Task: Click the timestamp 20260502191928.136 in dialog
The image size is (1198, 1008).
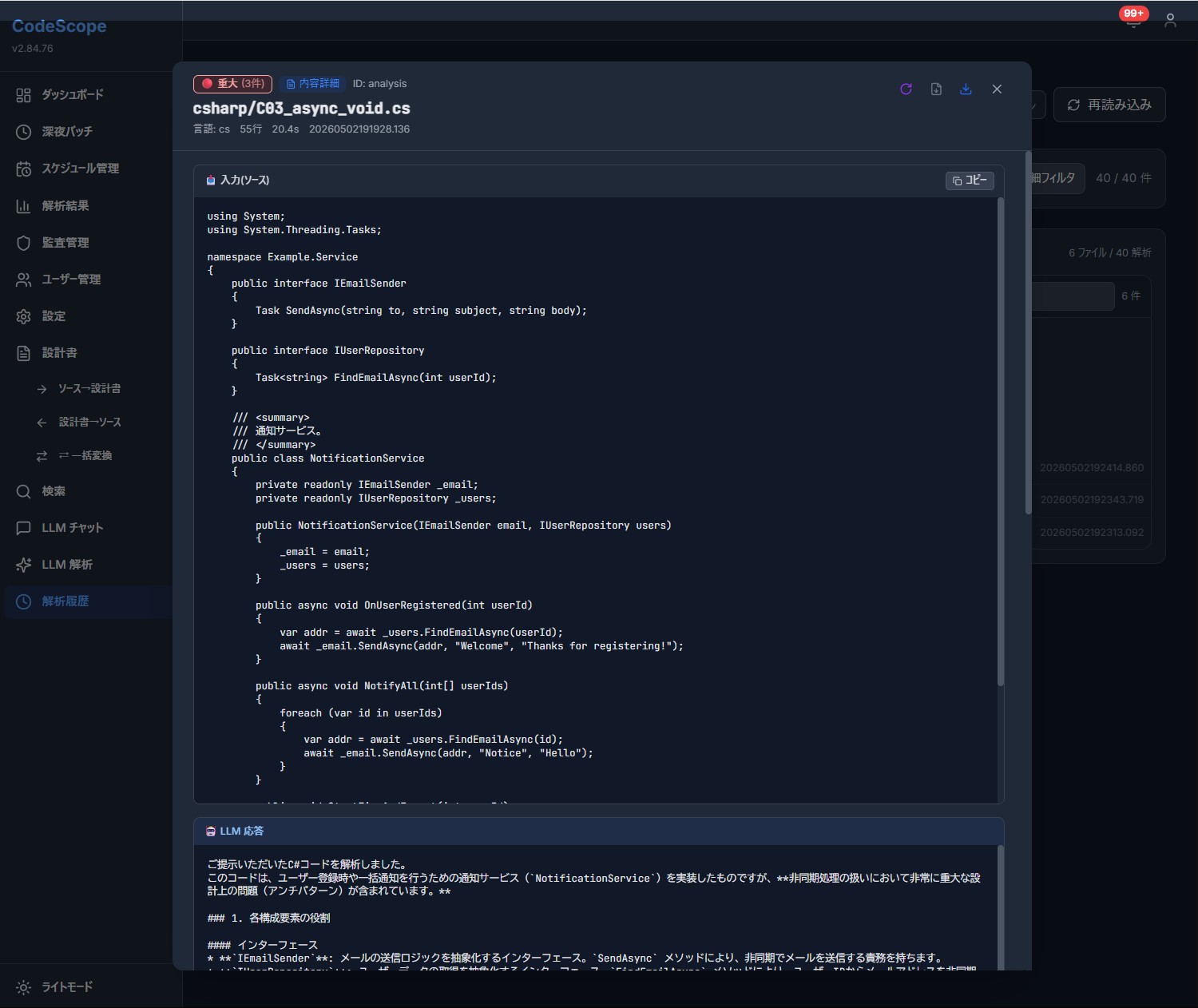Action: [359, 129]
